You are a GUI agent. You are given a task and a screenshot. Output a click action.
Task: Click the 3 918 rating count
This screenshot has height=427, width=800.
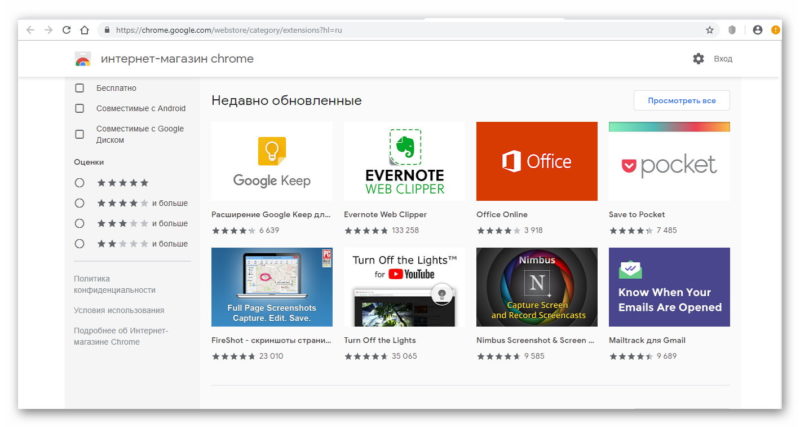pos(533,230)
